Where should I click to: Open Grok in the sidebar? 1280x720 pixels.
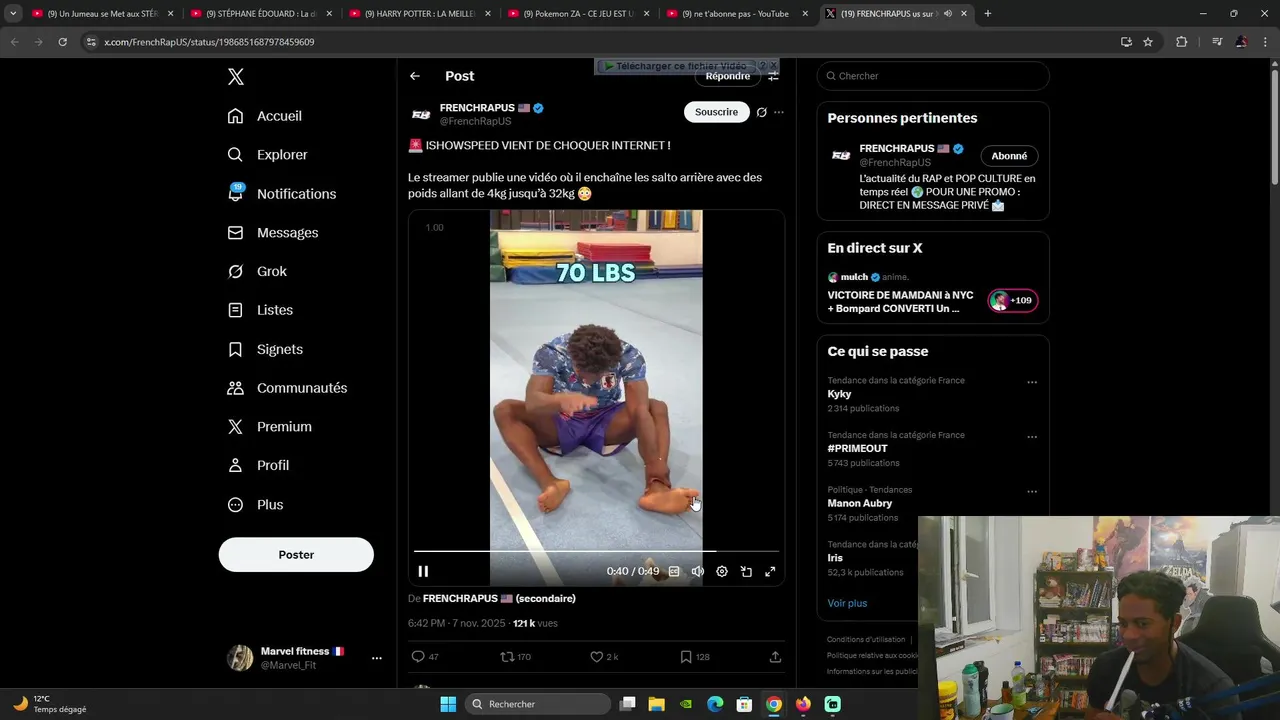point(257,271)
